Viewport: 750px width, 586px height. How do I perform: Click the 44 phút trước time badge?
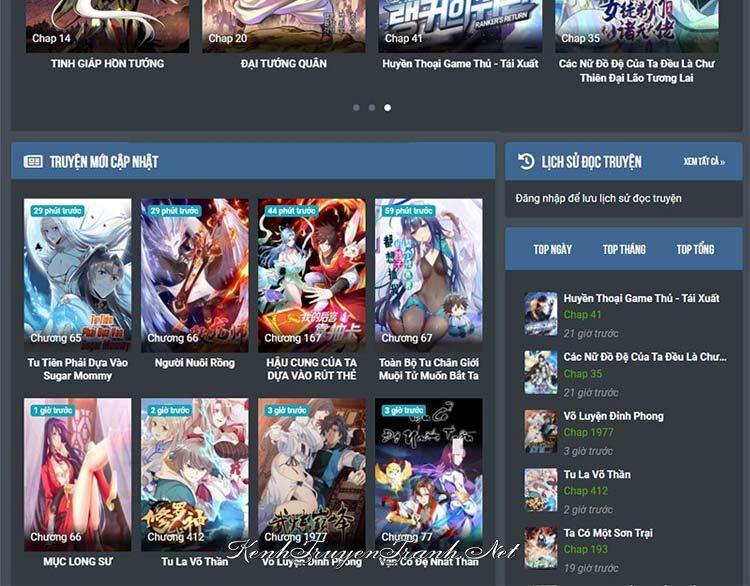(x=291, y=211)
